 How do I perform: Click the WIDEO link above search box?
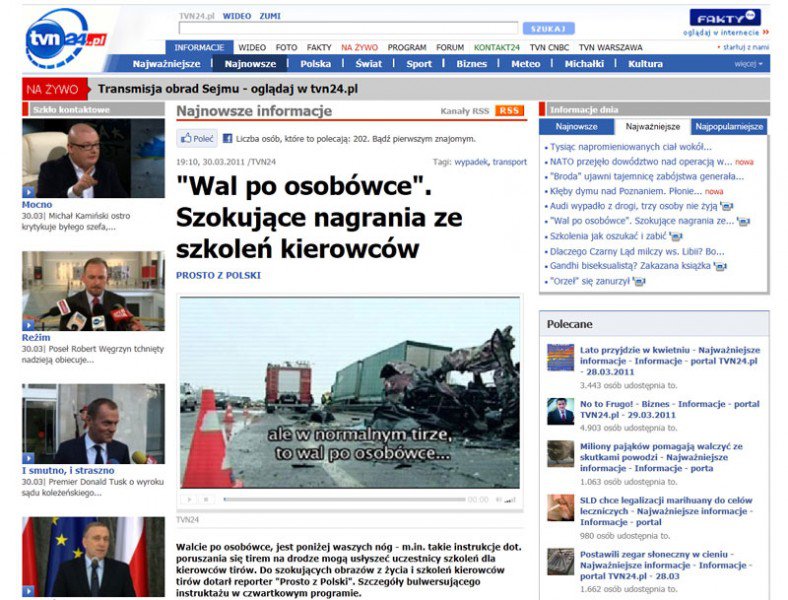pyautogui.click(x=237, y=16)
